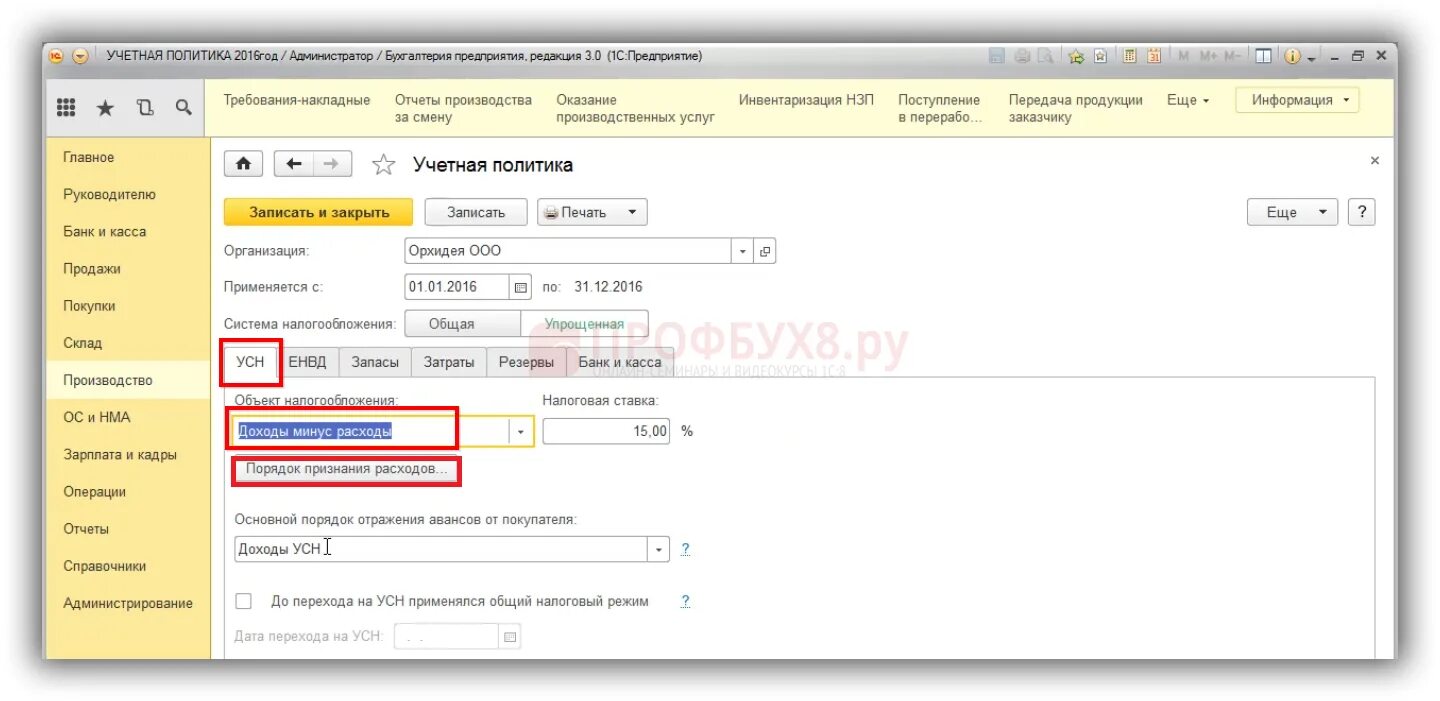This screenshot has height=701, width=1440.
Task: Click the M memory button in title bar
Action: [1183, 56]
